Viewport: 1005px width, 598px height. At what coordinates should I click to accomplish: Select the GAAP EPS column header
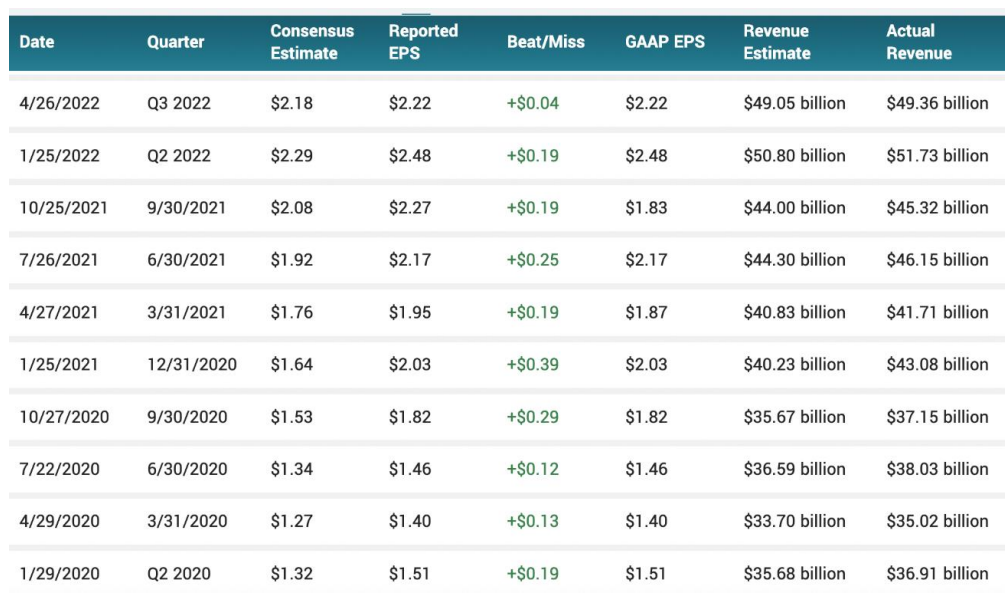(x=665, y=42)
